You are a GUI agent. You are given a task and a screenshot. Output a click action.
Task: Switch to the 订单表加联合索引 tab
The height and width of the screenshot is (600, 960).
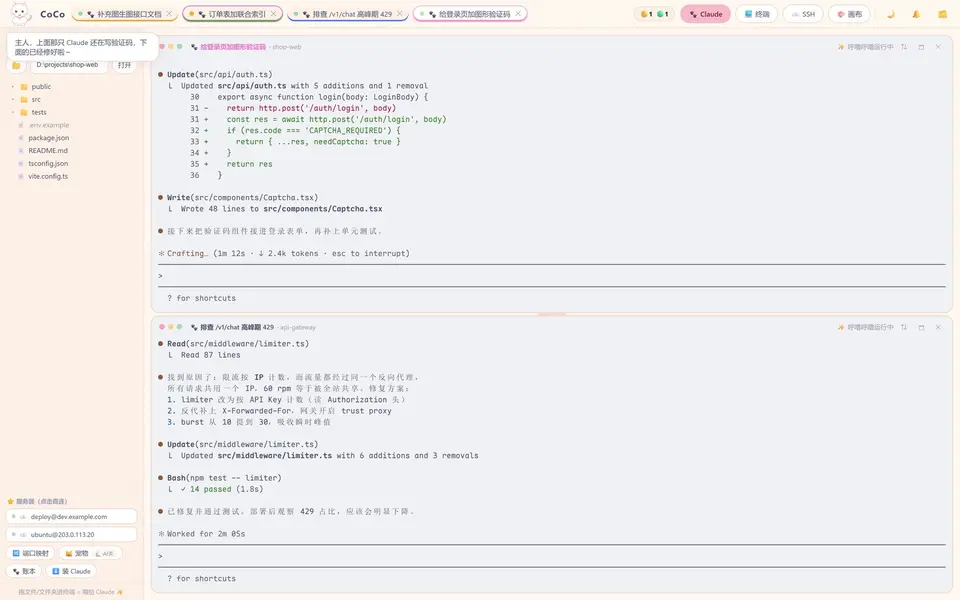coord(232,14)
